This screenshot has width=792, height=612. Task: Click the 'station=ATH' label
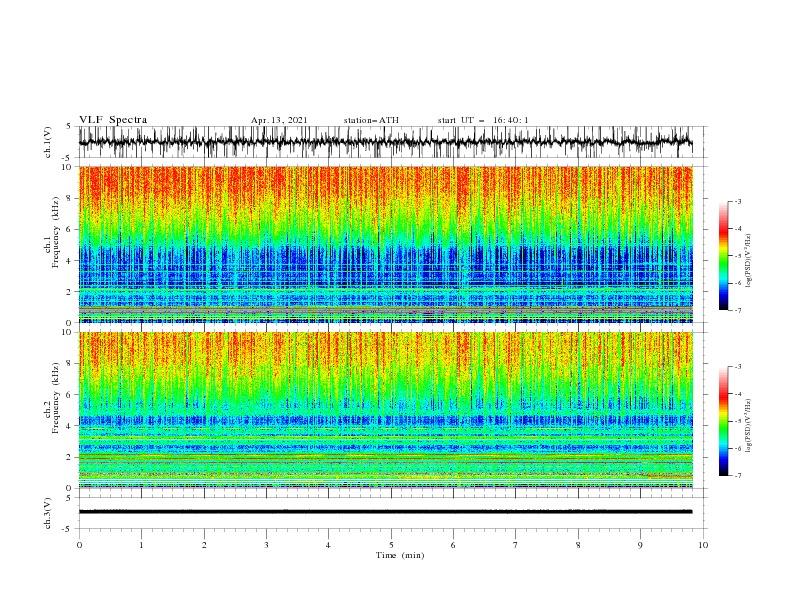(x=371, y=120)
